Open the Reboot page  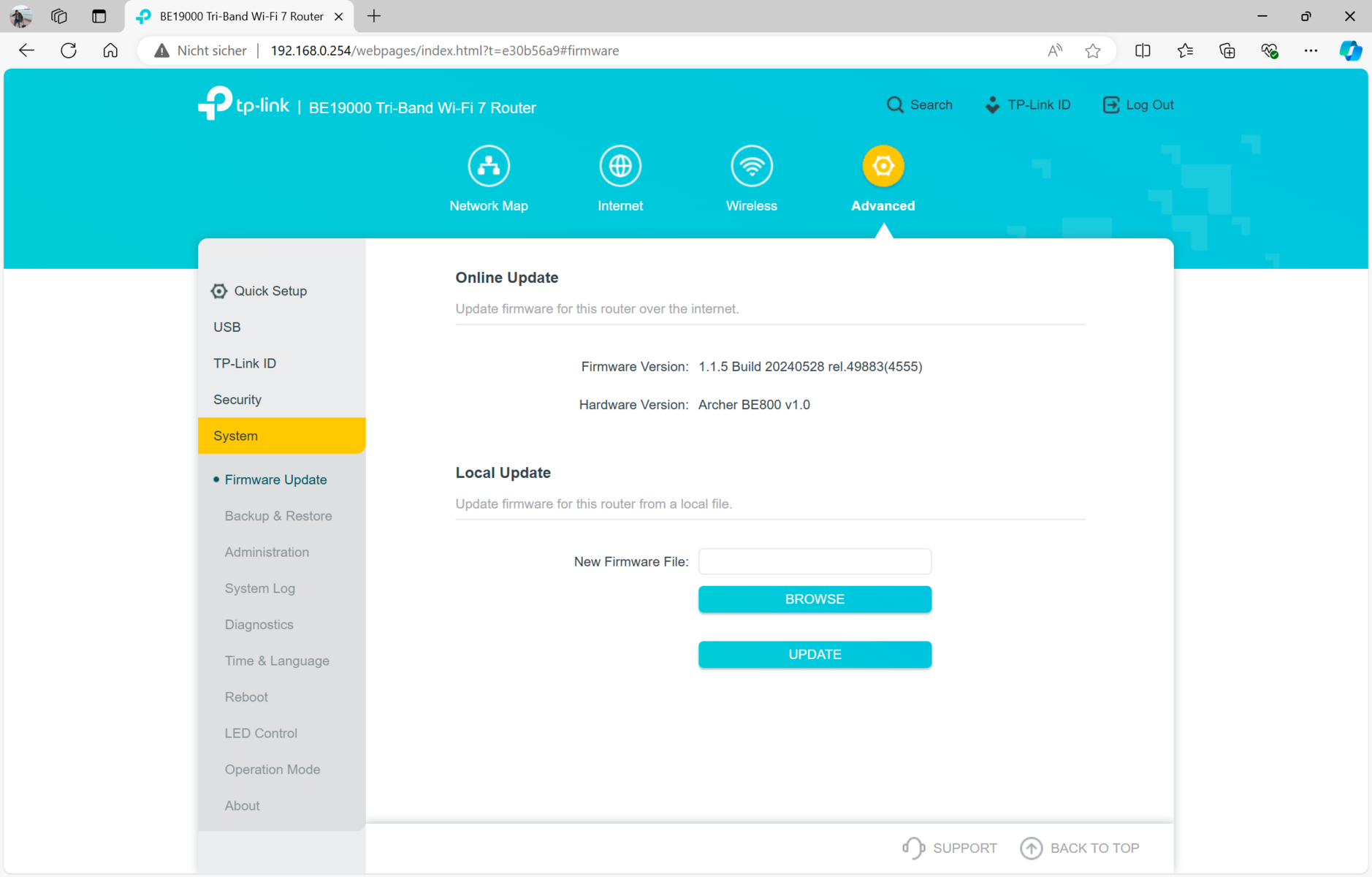point(246,697)
